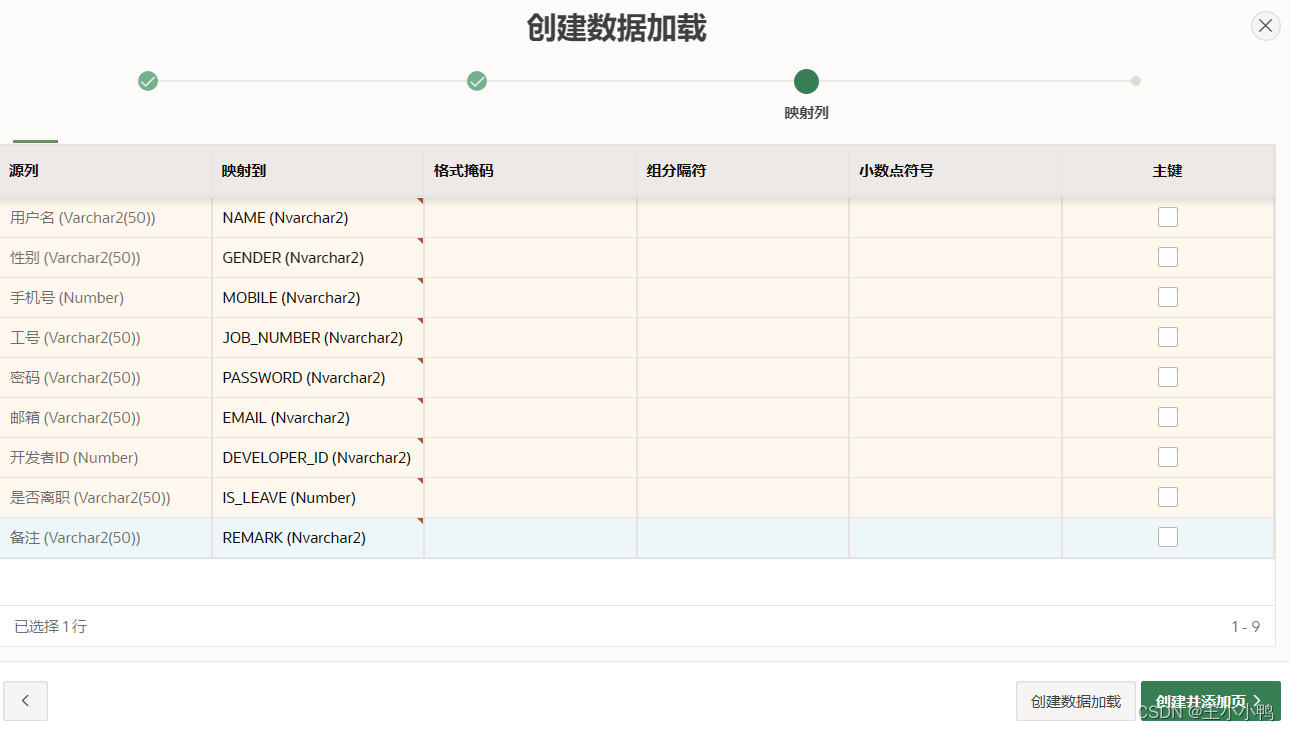Select the 性别 (Varchar2(50)) source cell
The width and height of the screenshot is (1290, 731).
point(105,257)
